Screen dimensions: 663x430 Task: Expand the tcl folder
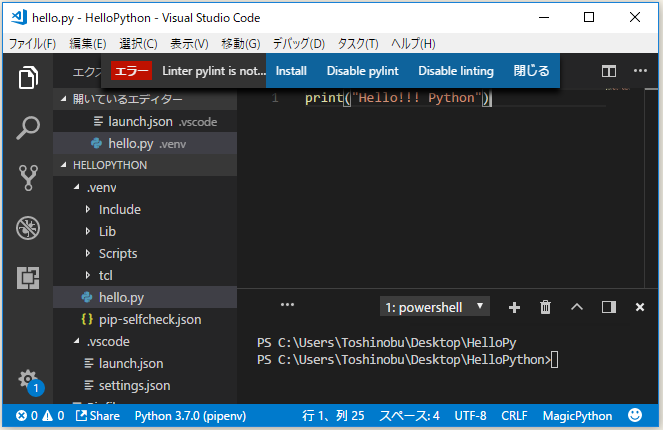click(x=88, y=275)
